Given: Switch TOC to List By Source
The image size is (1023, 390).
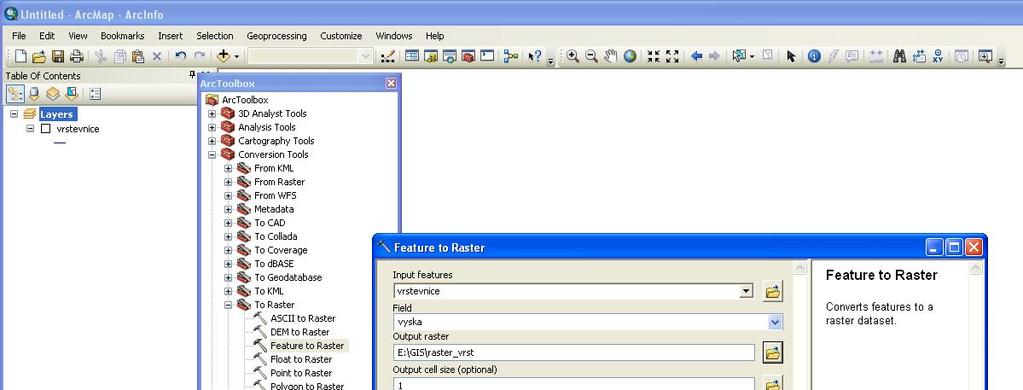Looking at the screenshot, I should point(34,94).
